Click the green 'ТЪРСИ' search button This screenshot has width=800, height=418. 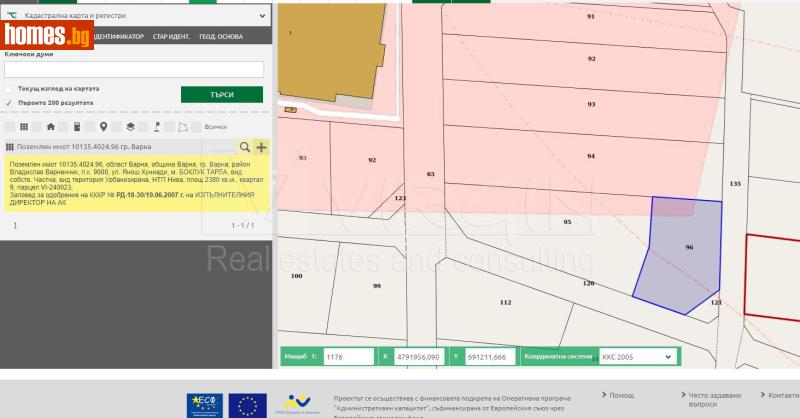(222, 94)
